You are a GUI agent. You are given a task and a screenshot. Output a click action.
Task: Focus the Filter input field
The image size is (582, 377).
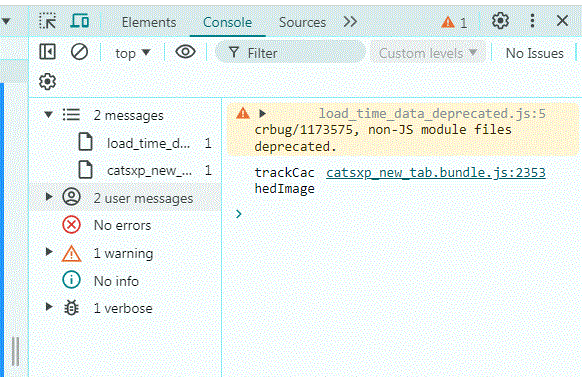point(290,52)
